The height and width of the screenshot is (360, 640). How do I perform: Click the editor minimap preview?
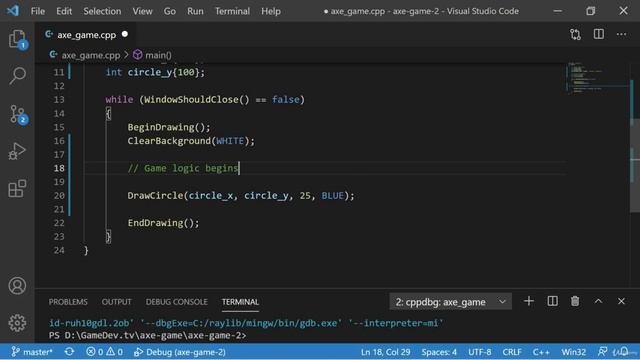[x=597, y=78]
